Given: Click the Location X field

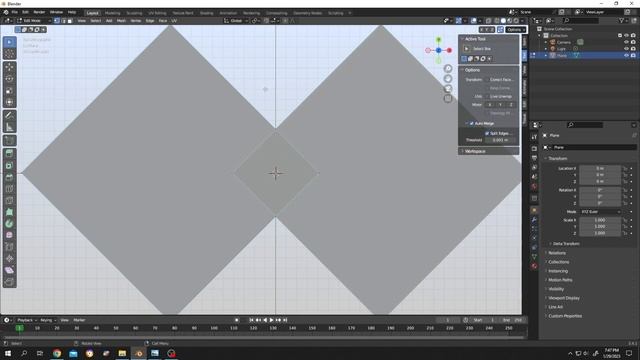Looking at the screenshot, I should (x=600, y=168).
